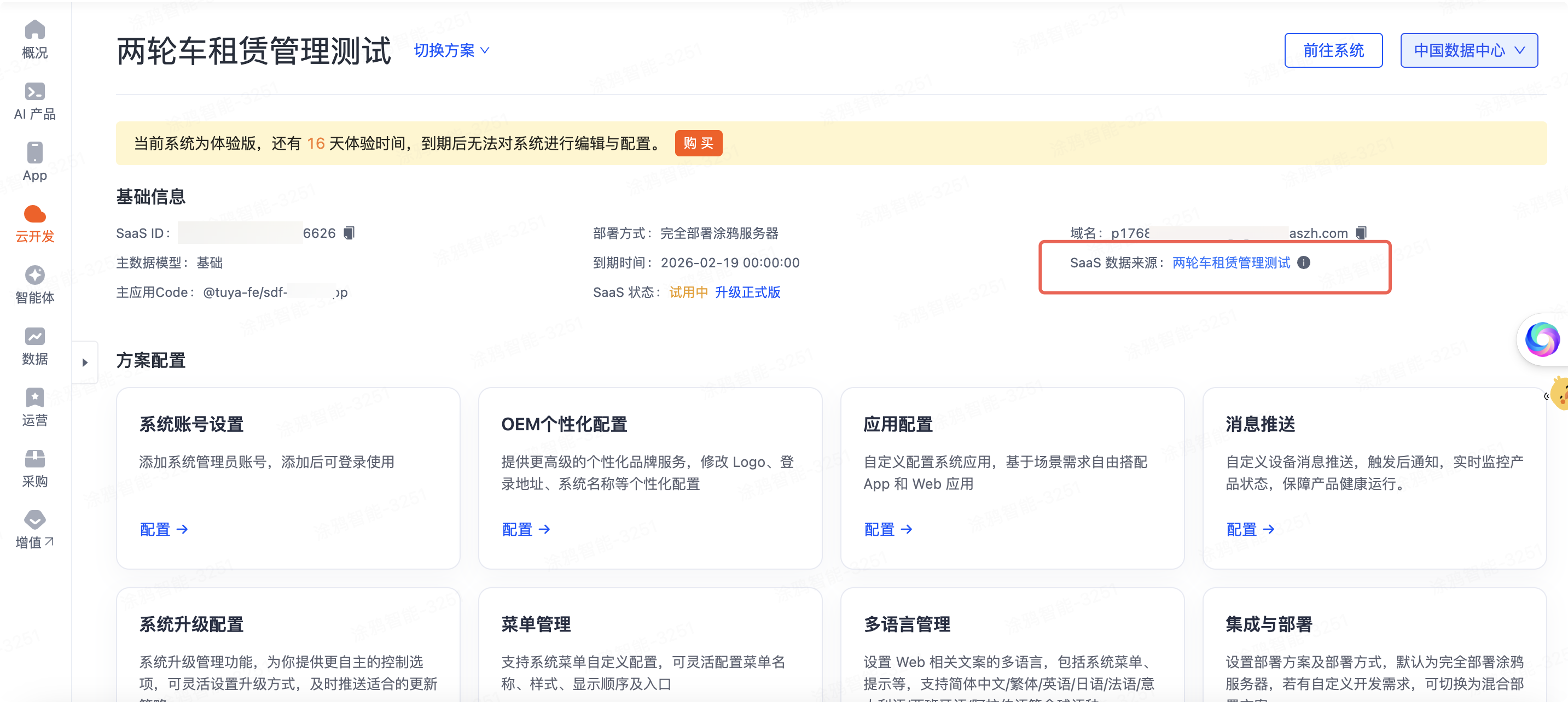
Task: Click info icon beside SaaS 数据来源
Action: coord(1303,263)
